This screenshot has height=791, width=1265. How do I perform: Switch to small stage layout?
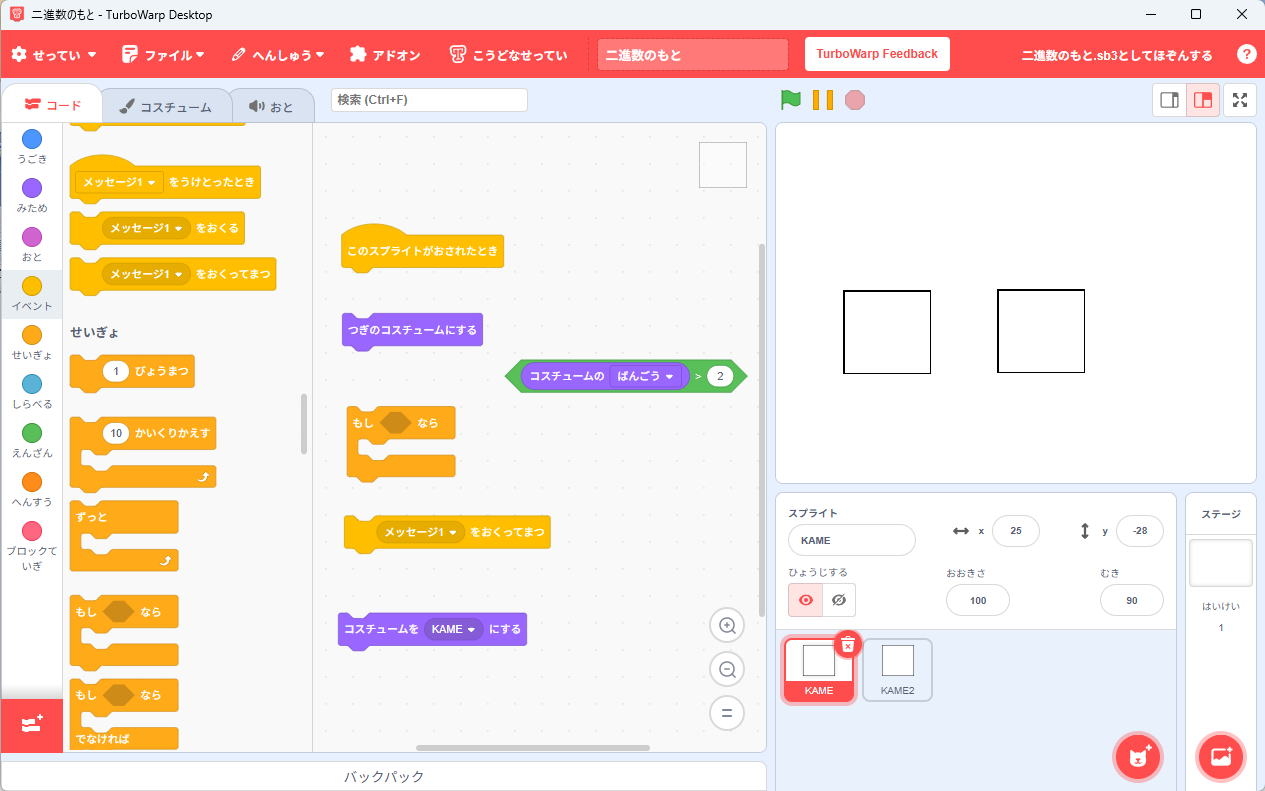tap(1169, 100)
